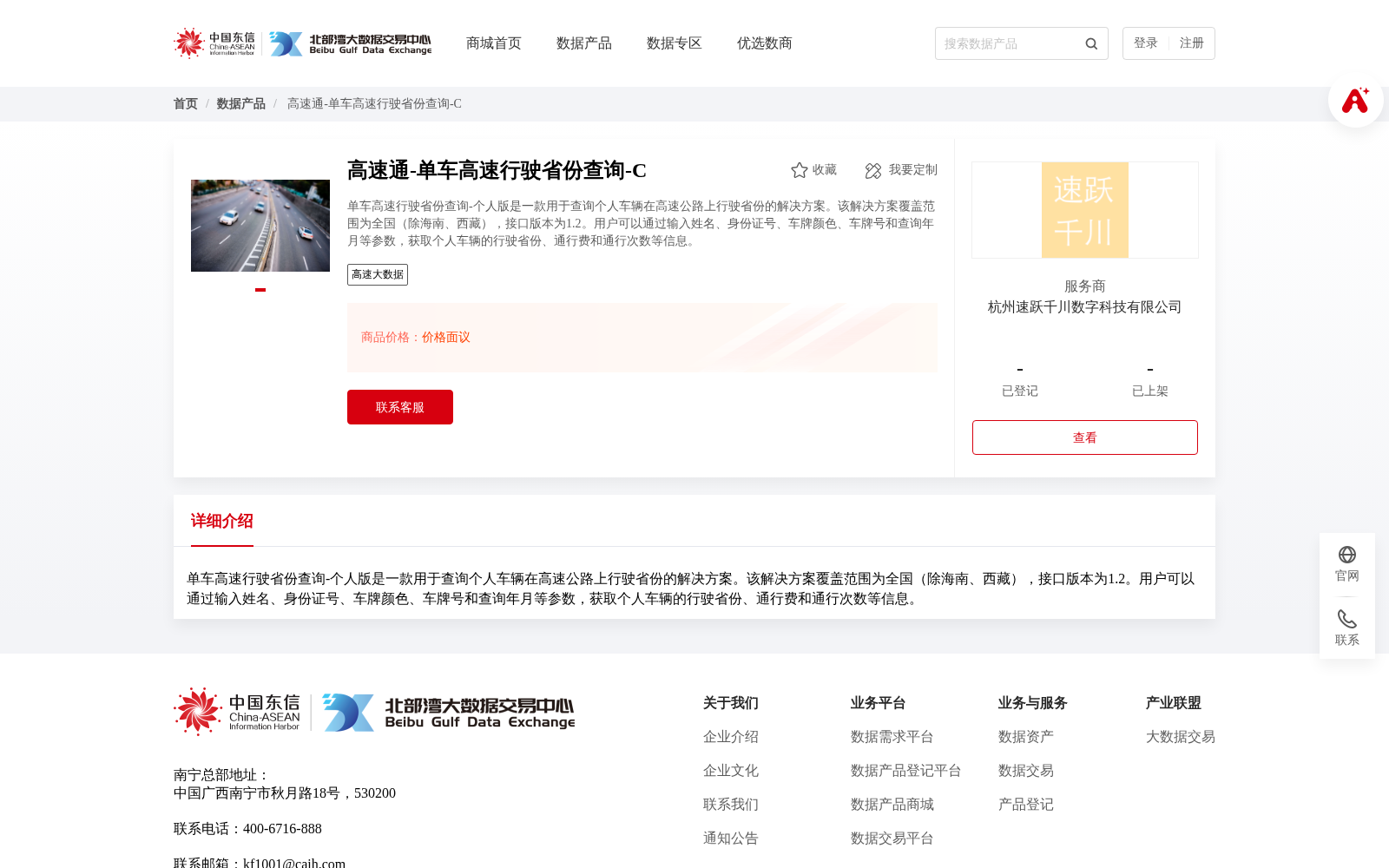Viewport: 1389px width, 868px height.
Task: Switch to the 详细介绍 tab
Action: click(x=222, y=521)
